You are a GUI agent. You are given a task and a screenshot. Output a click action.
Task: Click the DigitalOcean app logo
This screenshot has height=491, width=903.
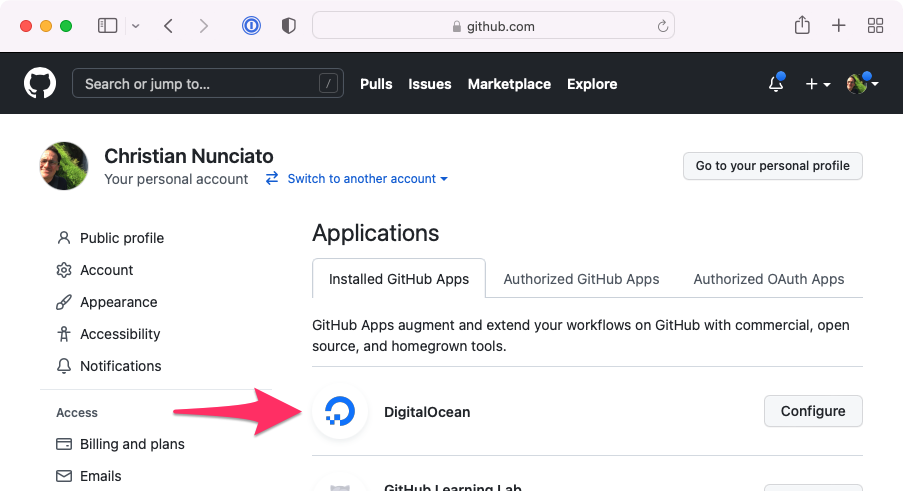tap(340, 412)
